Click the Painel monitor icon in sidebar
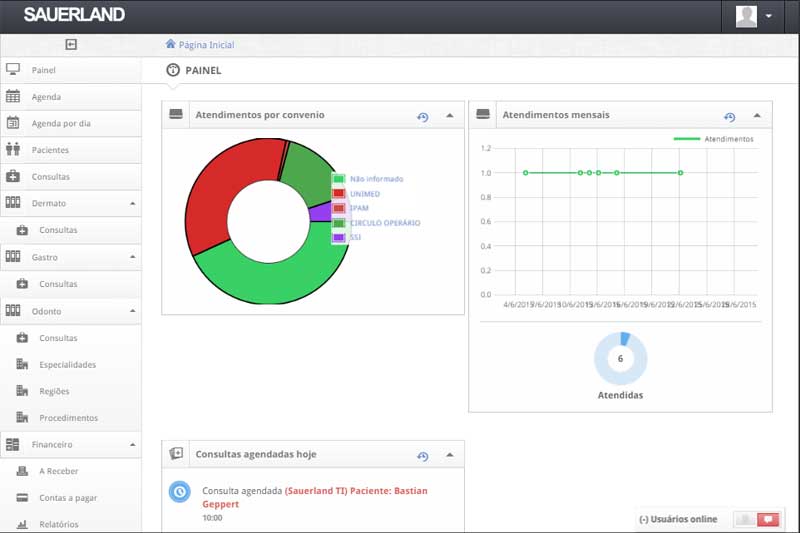The width and height of the screenshot is (800, 533). coord(13,69)
